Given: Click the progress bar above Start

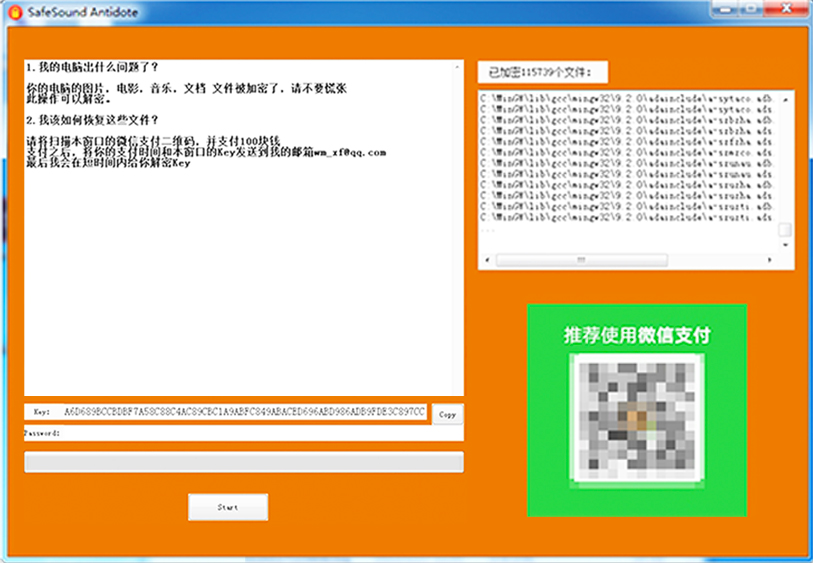Looking at the screenshot, I should click(244, 462).
